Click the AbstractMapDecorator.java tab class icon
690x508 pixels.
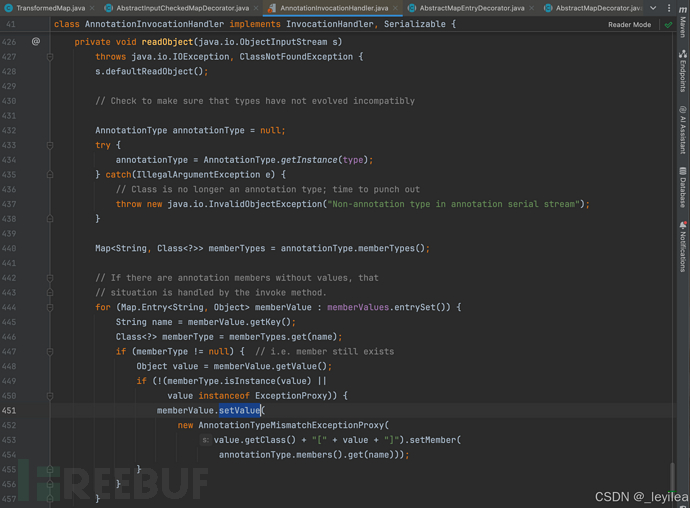tap(548, 8)
